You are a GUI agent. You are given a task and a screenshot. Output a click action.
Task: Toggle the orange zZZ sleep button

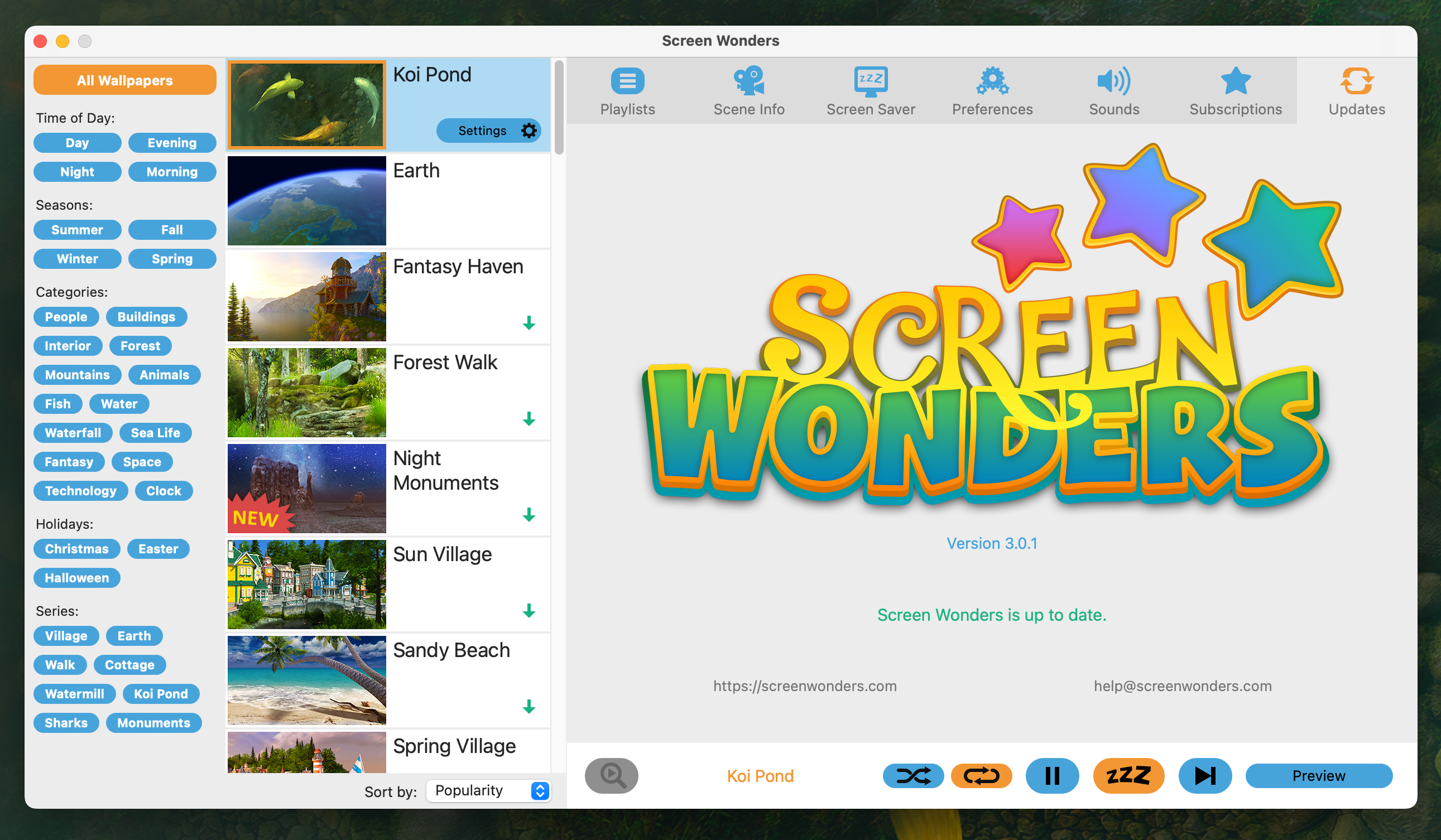[x=1128, y=775]
